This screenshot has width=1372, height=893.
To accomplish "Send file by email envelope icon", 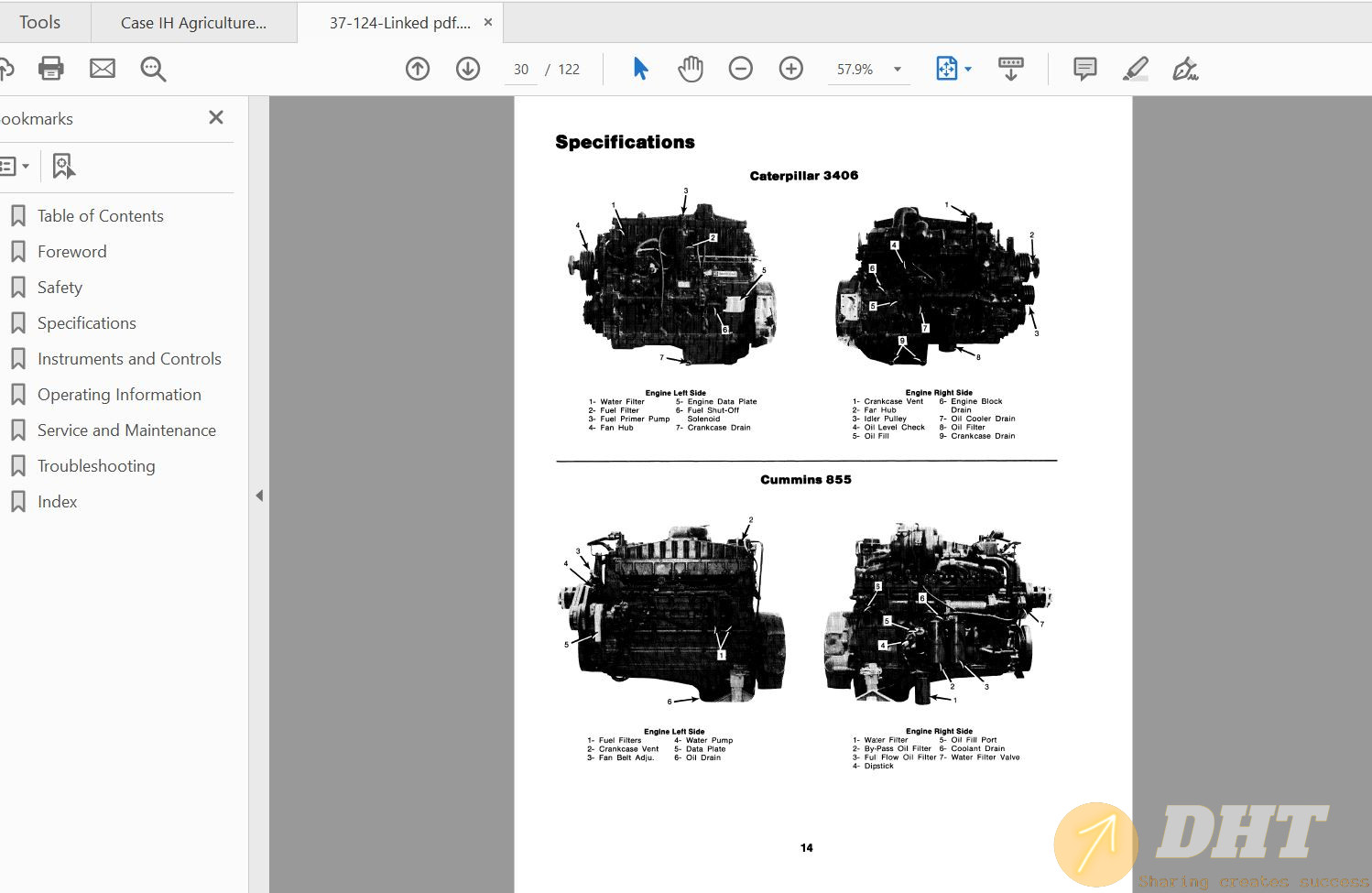I will (103, 69).
